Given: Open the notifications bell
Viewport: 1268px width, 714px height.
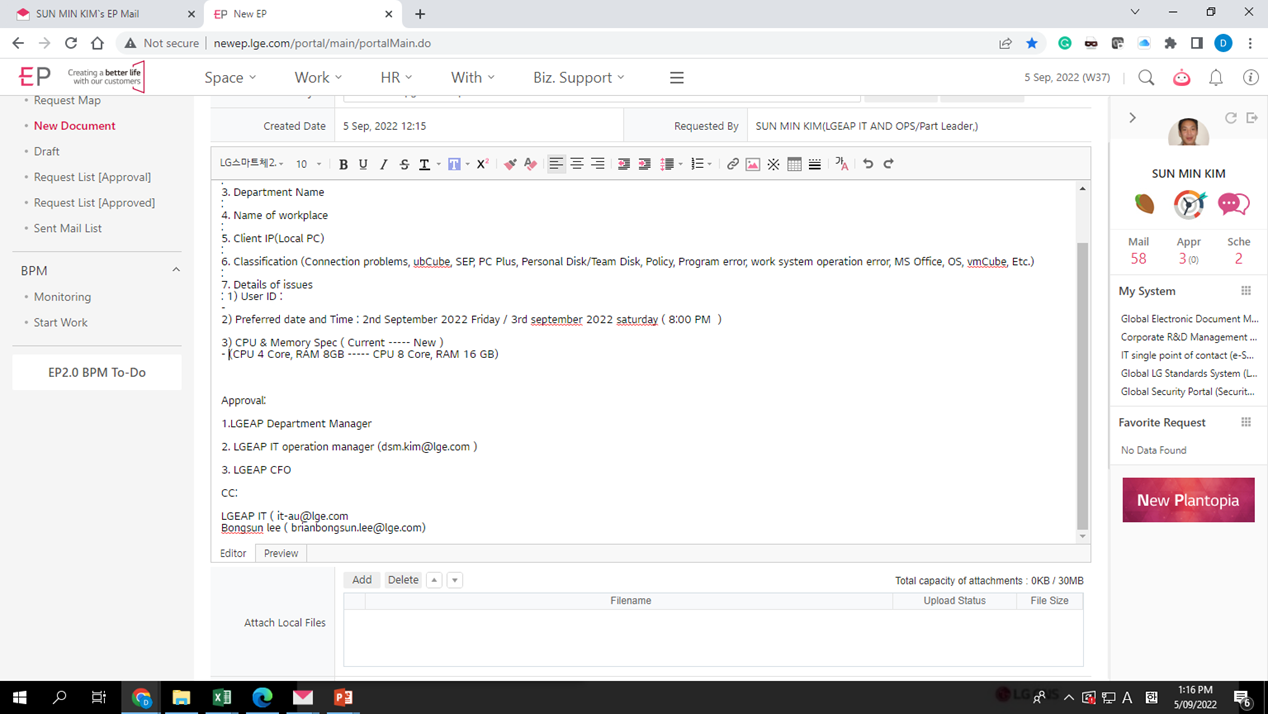Looking at the screenshot, I should (x=1216, y=77).
